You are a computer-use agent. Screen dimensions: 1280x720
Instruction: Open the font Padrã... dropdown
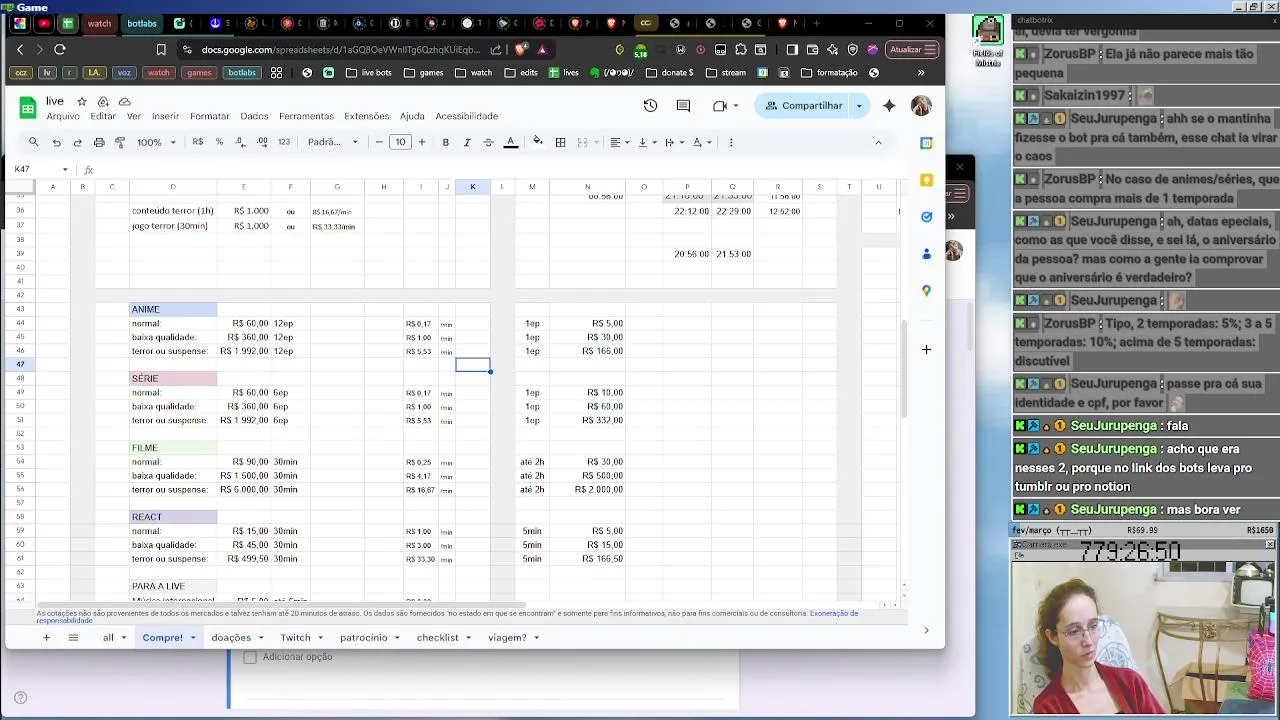[x=333, y=142]
